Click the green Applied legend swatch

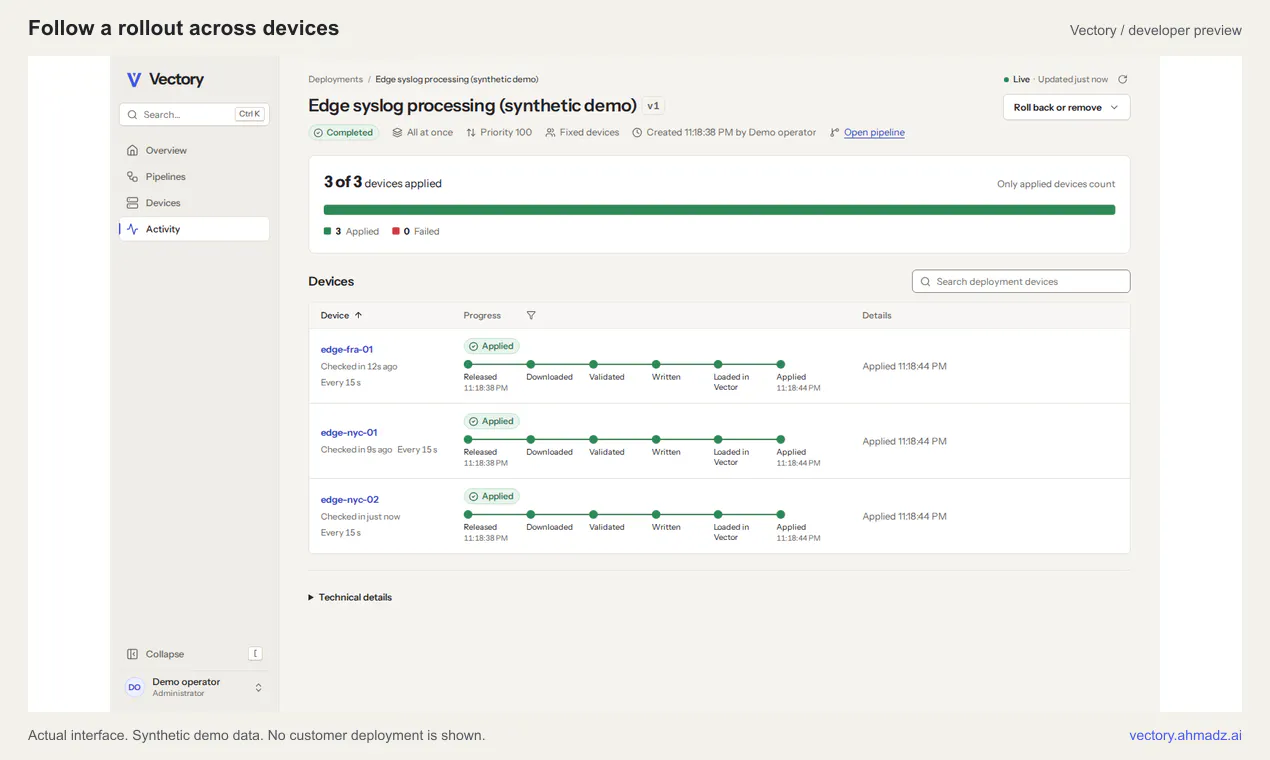327,231
